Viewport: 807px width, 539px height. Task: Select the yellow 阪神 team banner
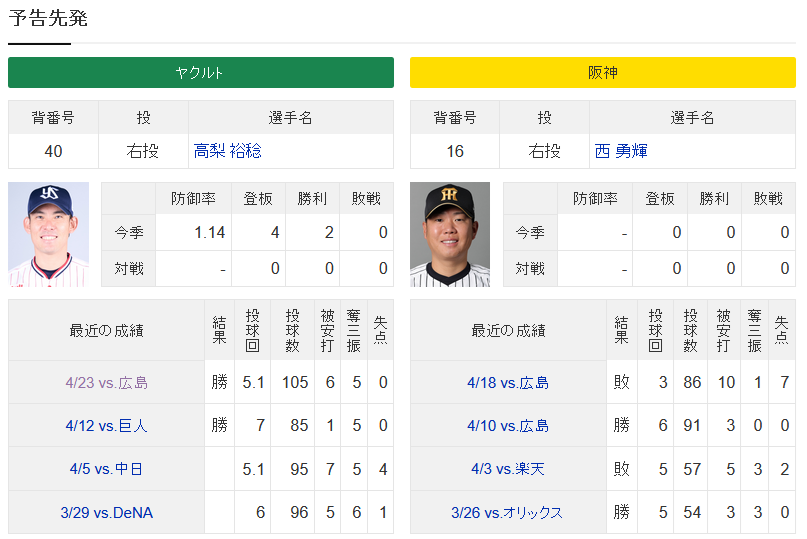(x=603, y=73)
